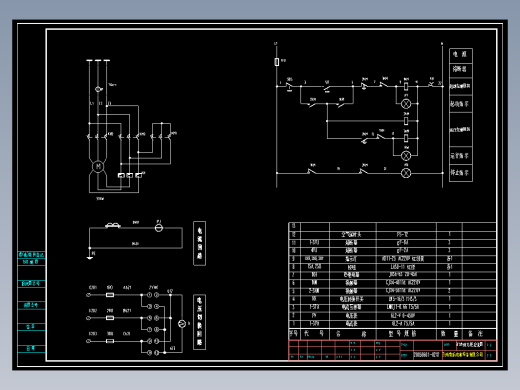Click the SBS stop pushbutton contact
The width and height of the screenshot is (520, 390).
289,87
